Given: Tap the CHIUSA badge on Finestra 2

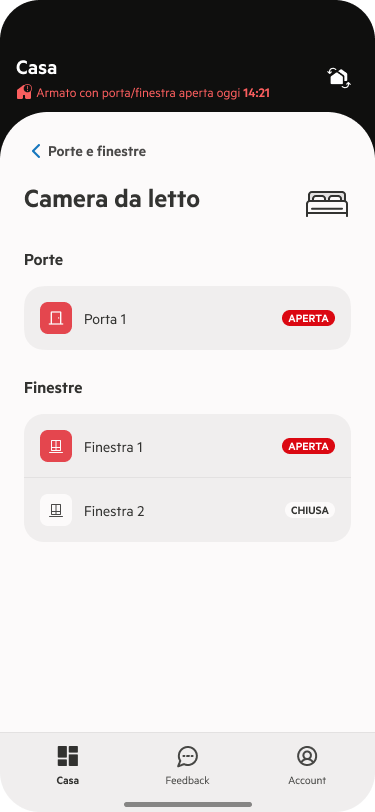Looking at the screenshot, I should [x=310, y=510].
